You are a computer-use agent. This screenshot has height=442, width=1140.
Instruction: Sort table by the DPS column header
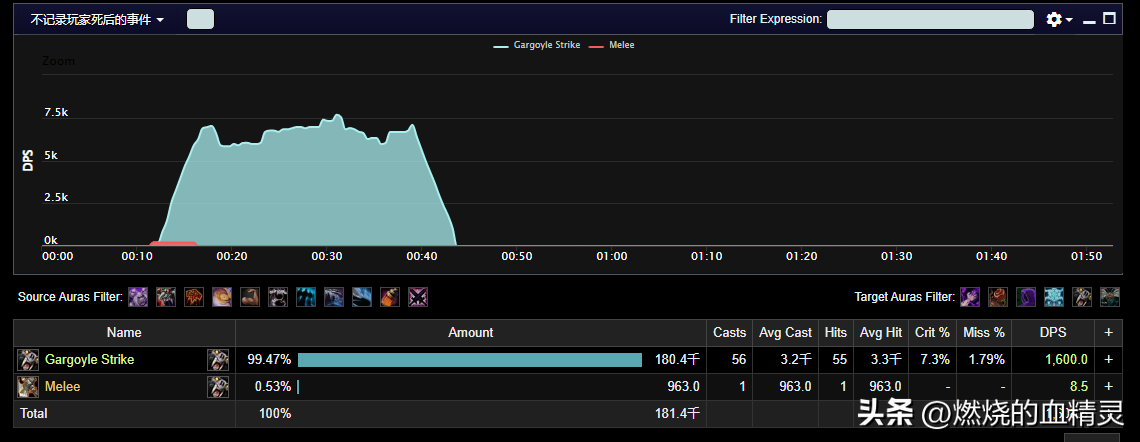click(1054, 333)
